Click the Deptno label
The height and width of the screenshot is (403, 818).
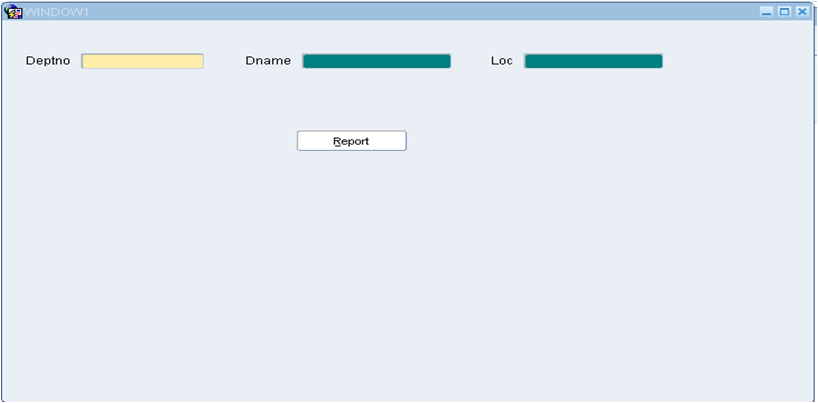coord(48,61)
